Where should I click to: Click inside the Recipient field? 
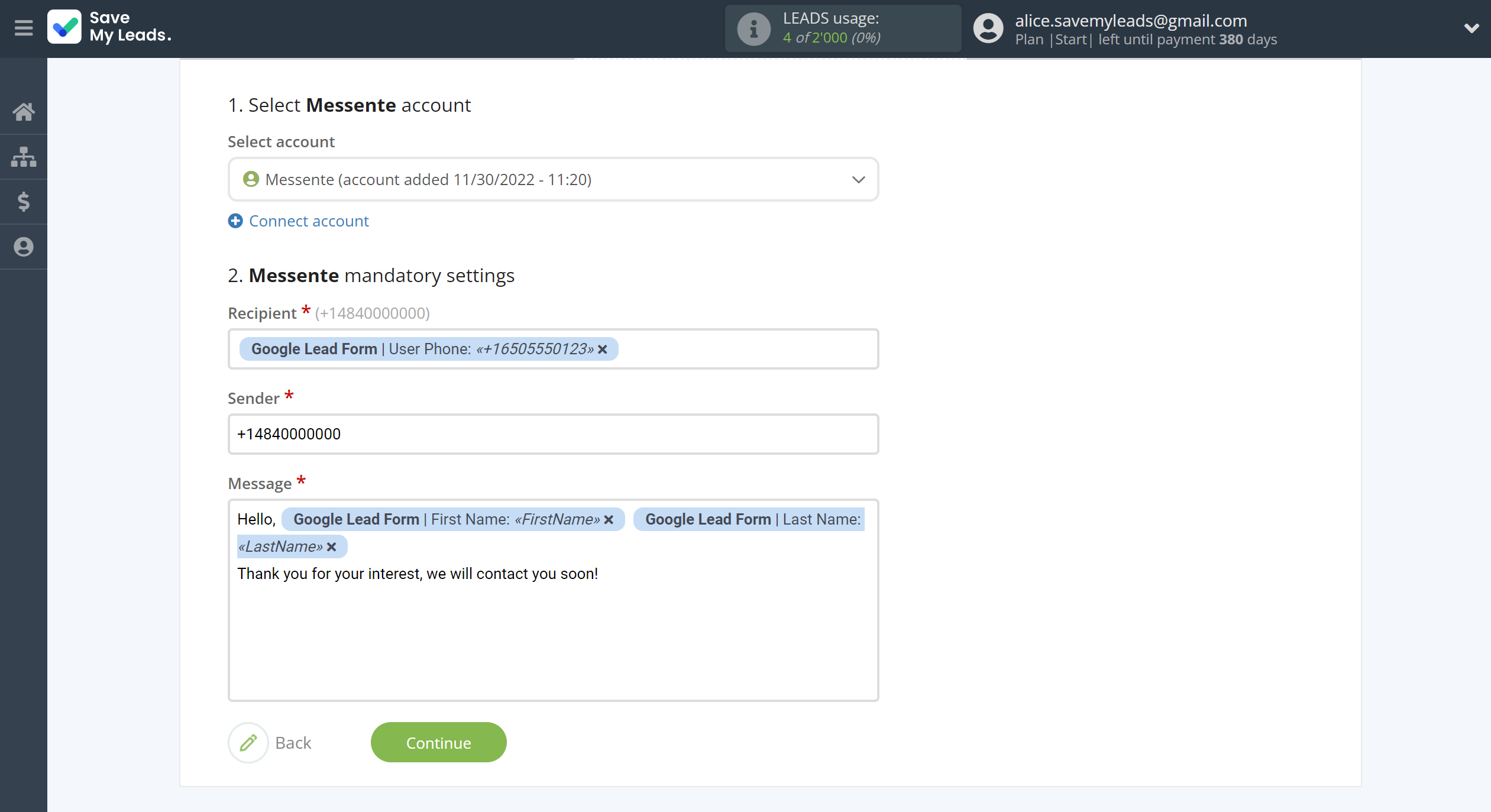pyautogui.click(x=553, y=349)
